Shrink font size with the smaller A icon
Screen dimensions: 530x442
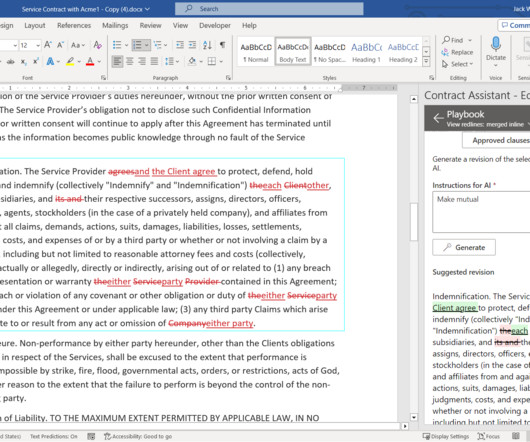pyautogui.click(x=61, y=45)
